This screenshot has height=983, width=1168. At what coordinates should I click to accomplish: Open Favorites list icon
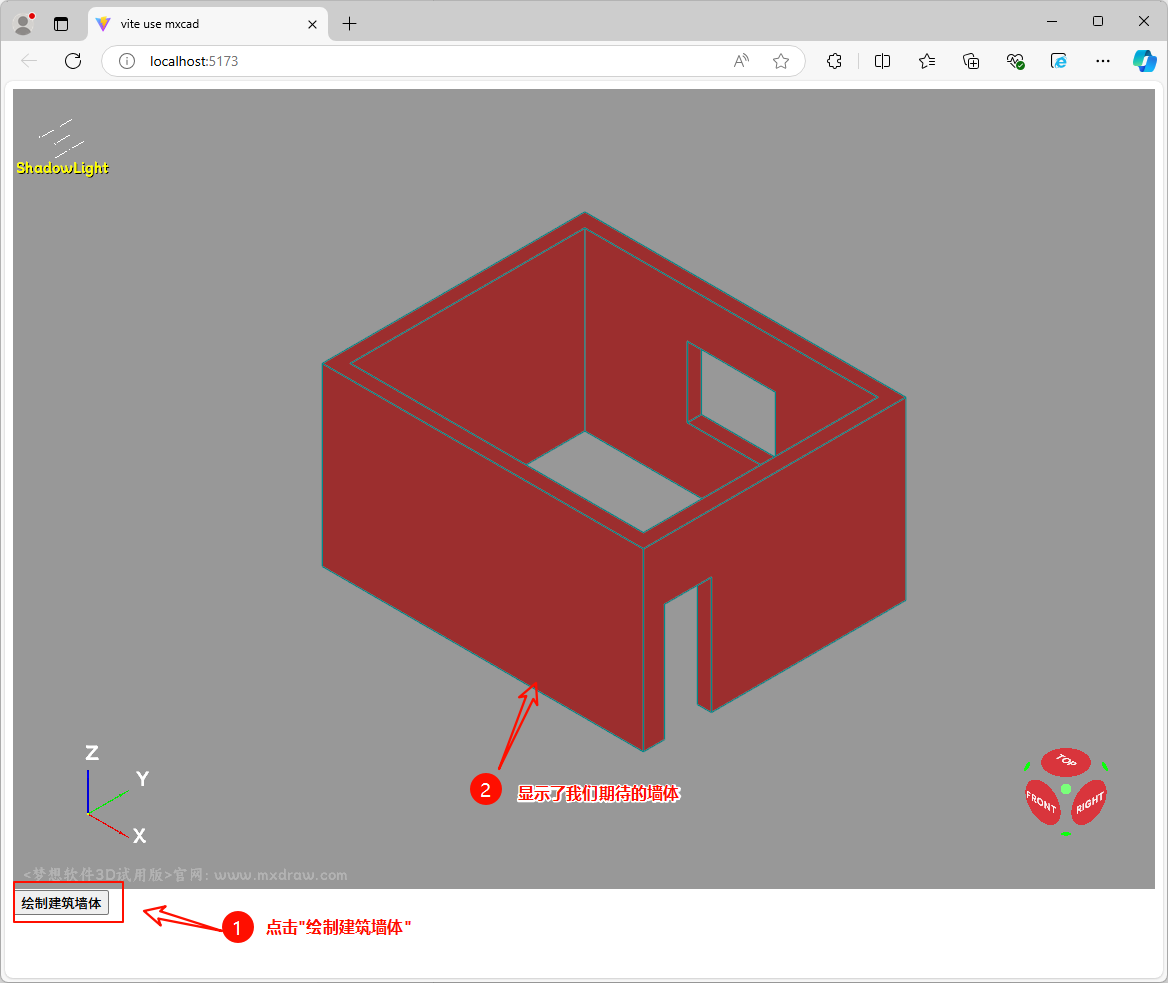pyautogui.click(x=927, y=61)
